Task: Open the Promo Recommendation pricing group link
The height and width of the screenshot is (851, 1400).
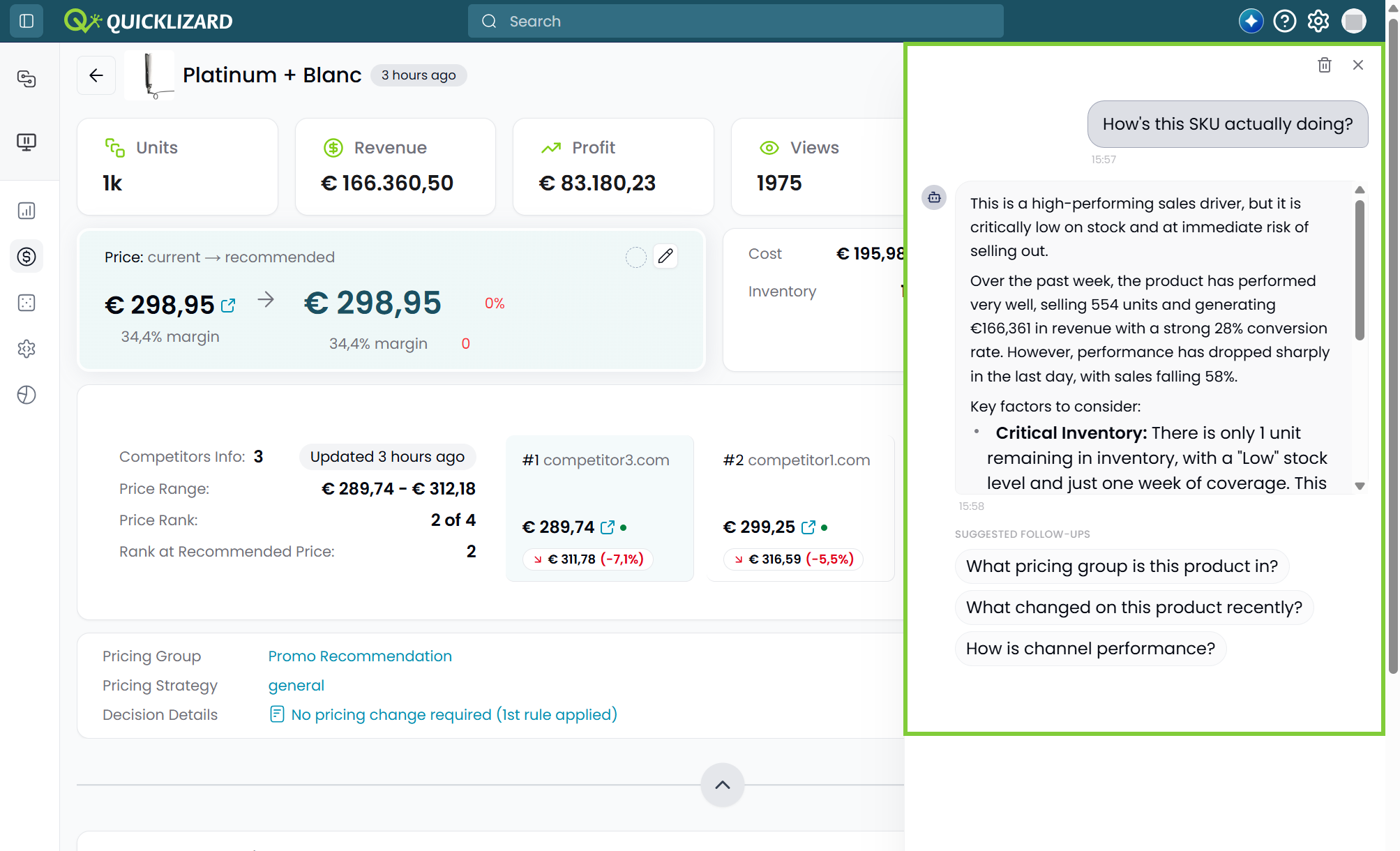Action: click(x=360, y=656)
